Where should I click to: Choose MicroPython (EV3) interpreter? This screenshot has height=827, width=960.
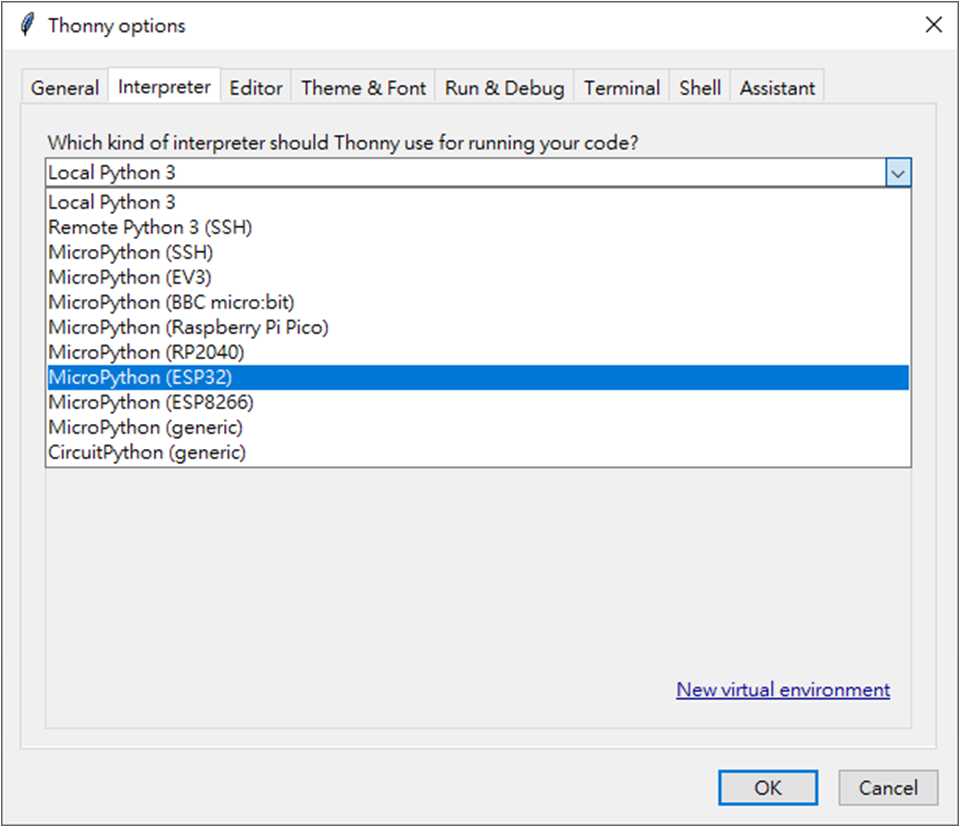[478, 277]
